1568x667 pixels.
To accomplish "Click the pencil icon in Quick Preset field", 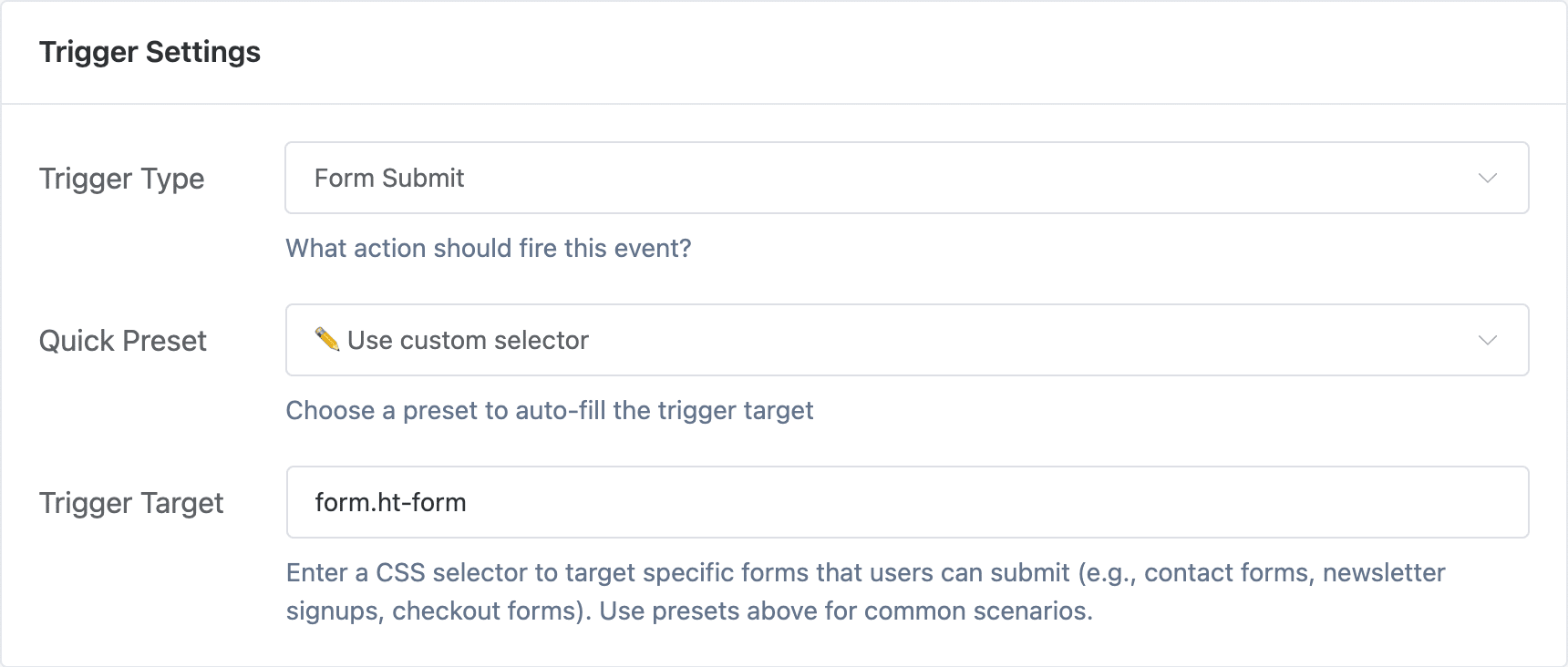I will pos(327,340).
